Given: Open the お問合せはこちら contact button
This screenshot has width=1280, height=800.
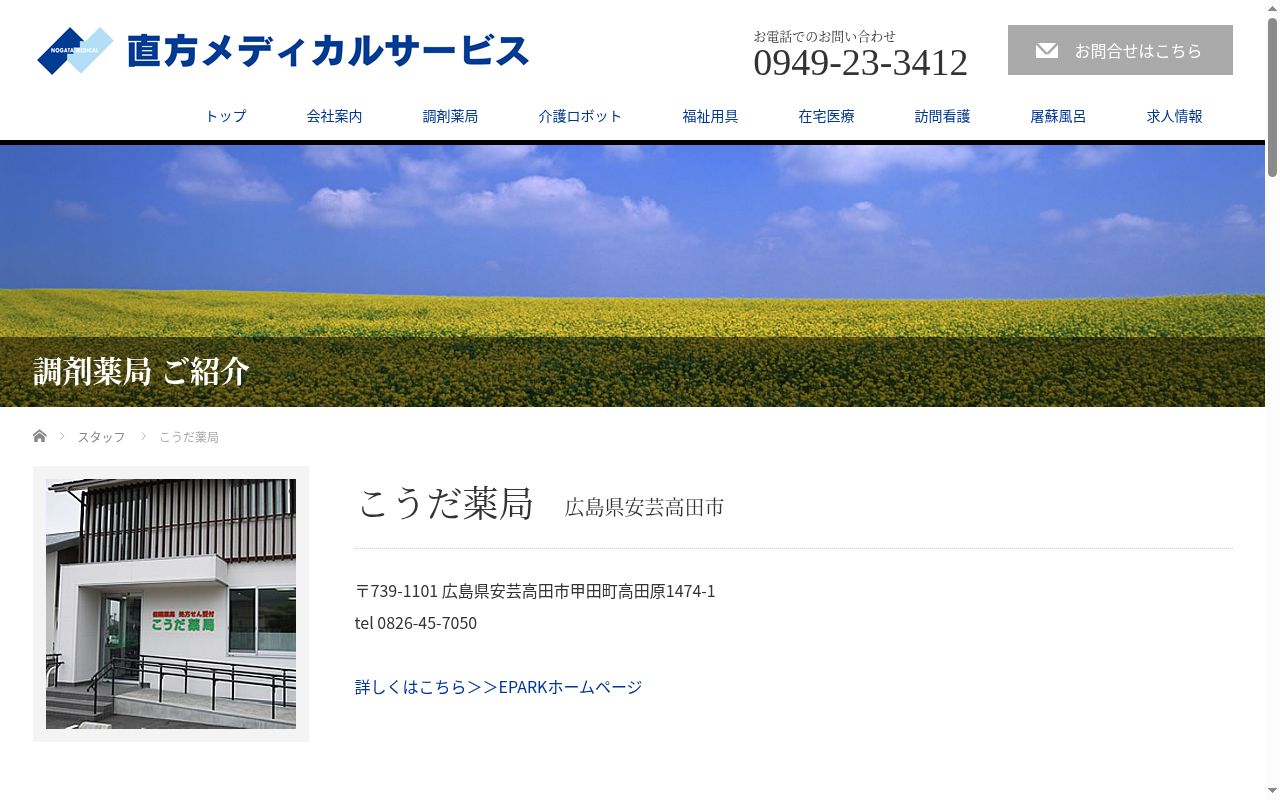Looking at the screenshot, I should [1120, 50].
